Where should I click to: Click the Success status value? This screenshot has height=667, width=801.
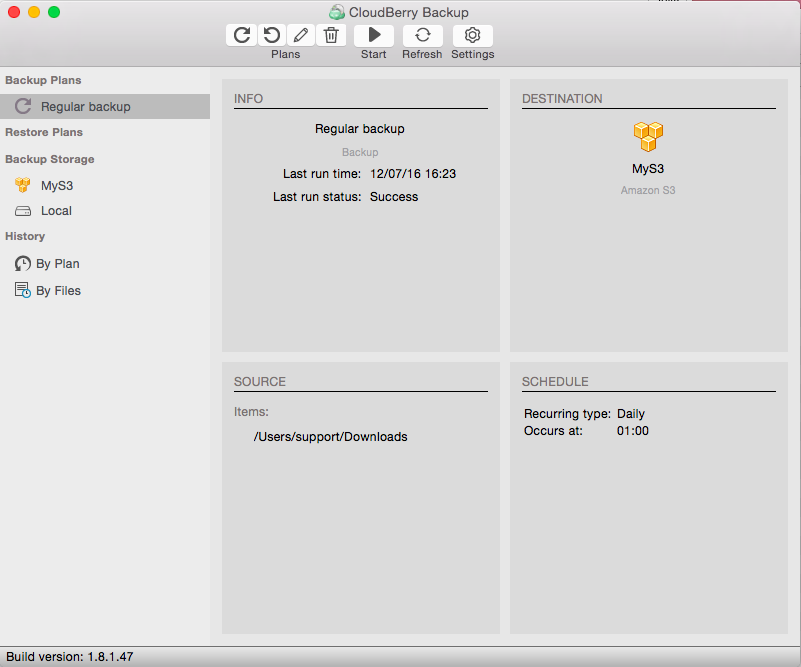tap(394, 197)
